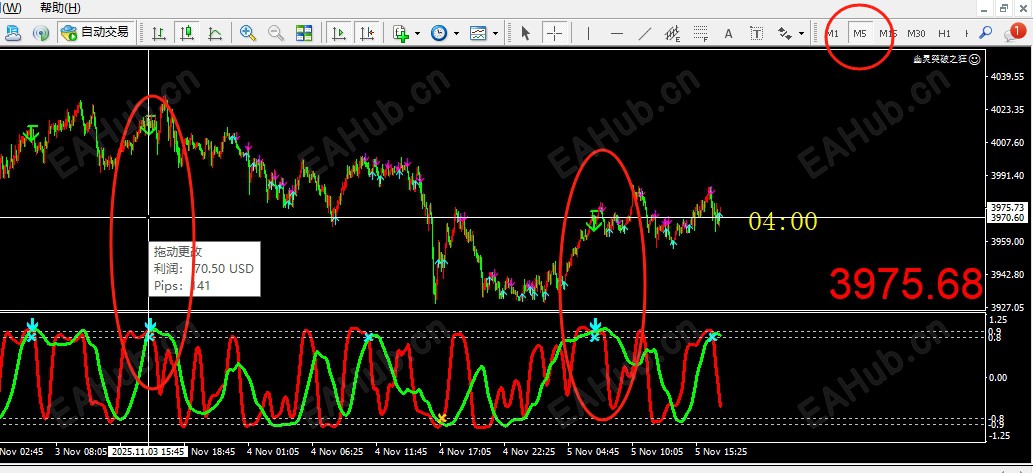This screenshot has width=1033, height=473.
Task: Click the 4 Nov 11:45 time label
Action: (401, 451)
